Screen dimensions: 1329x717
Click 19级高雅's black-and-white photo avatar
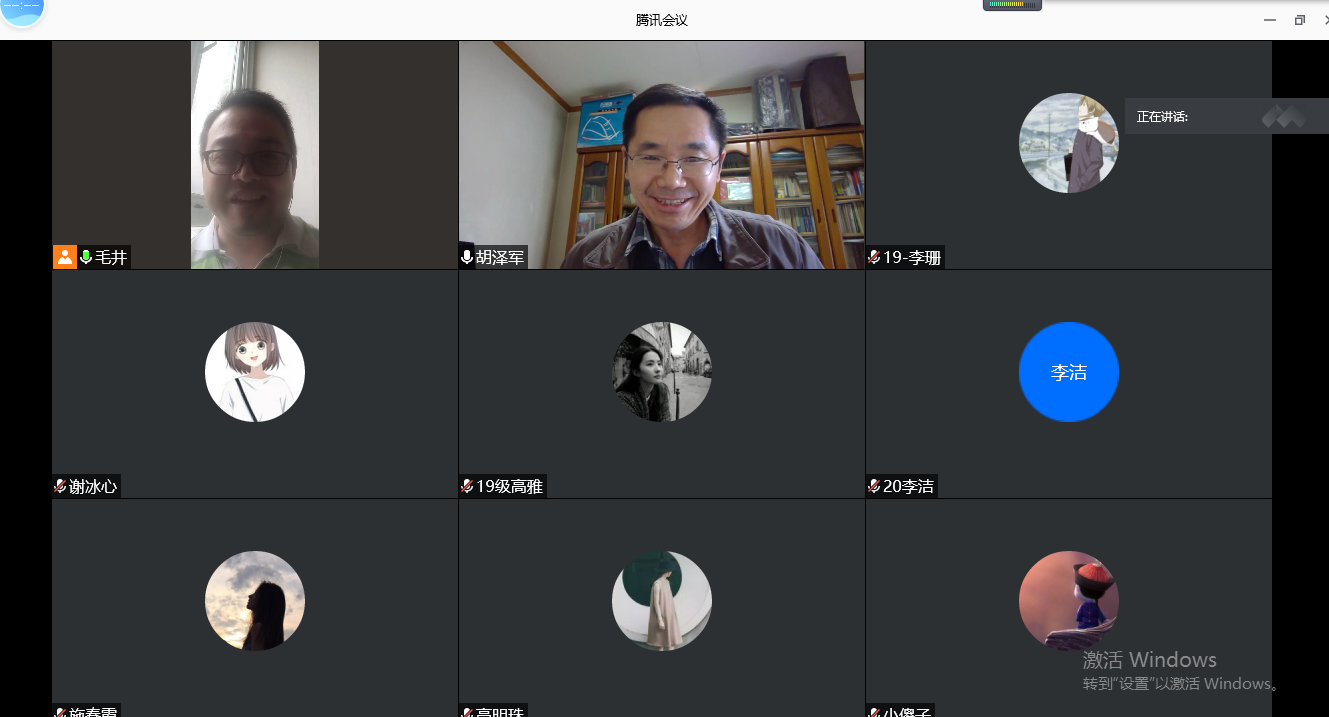[x=661, y=372]
